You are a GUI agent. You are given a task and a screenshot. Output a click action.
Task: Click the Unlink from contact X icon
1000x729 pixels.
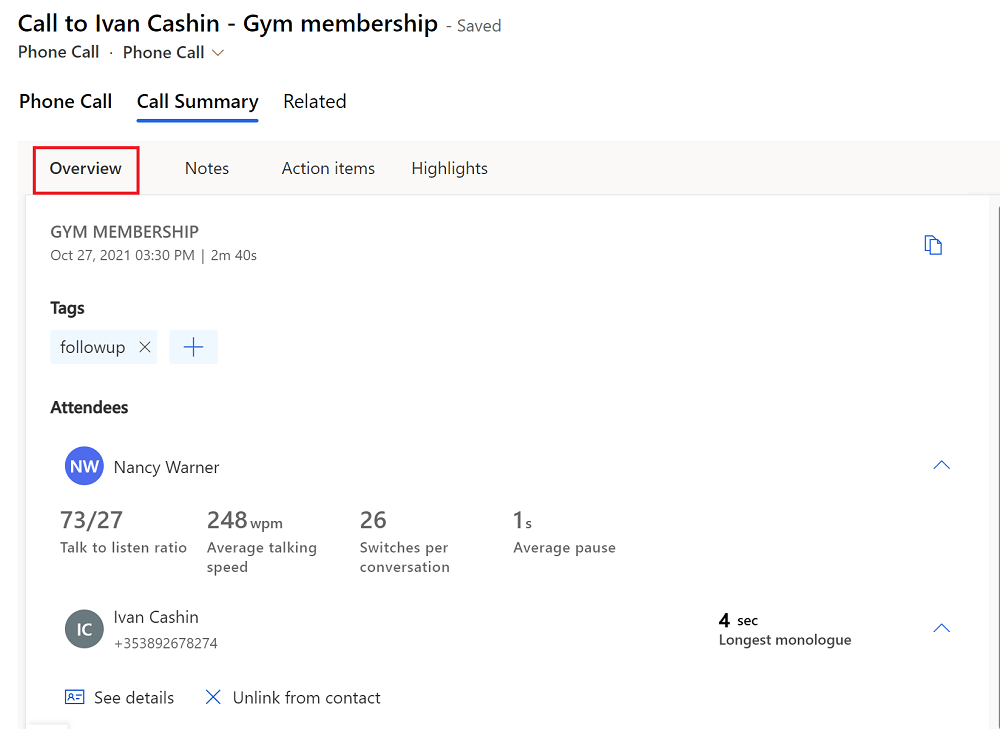pos(213,698)
